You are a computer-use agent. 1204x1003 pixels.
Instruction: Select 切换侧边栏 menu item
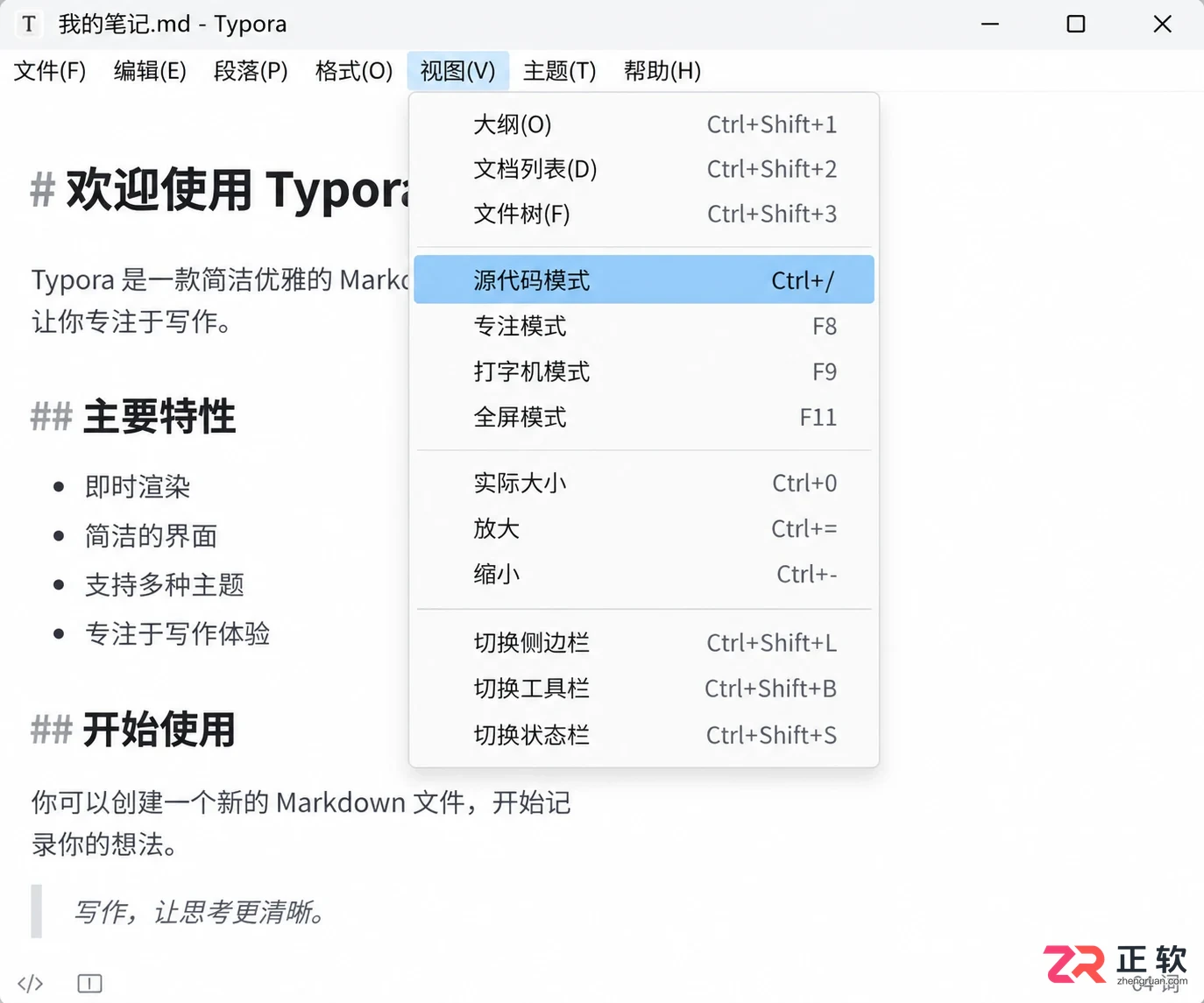click(644, 642)
